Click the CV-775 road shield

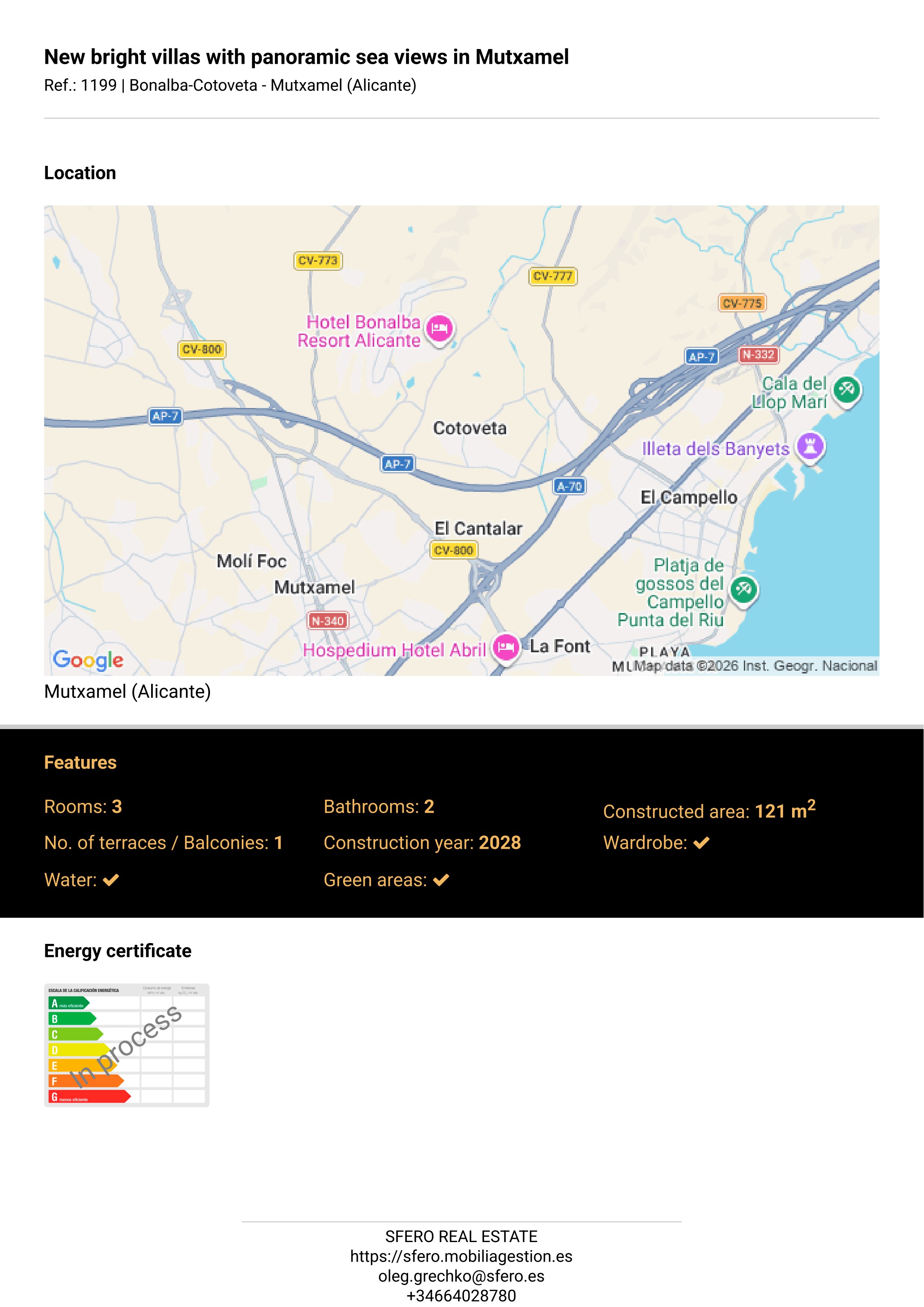742,303
